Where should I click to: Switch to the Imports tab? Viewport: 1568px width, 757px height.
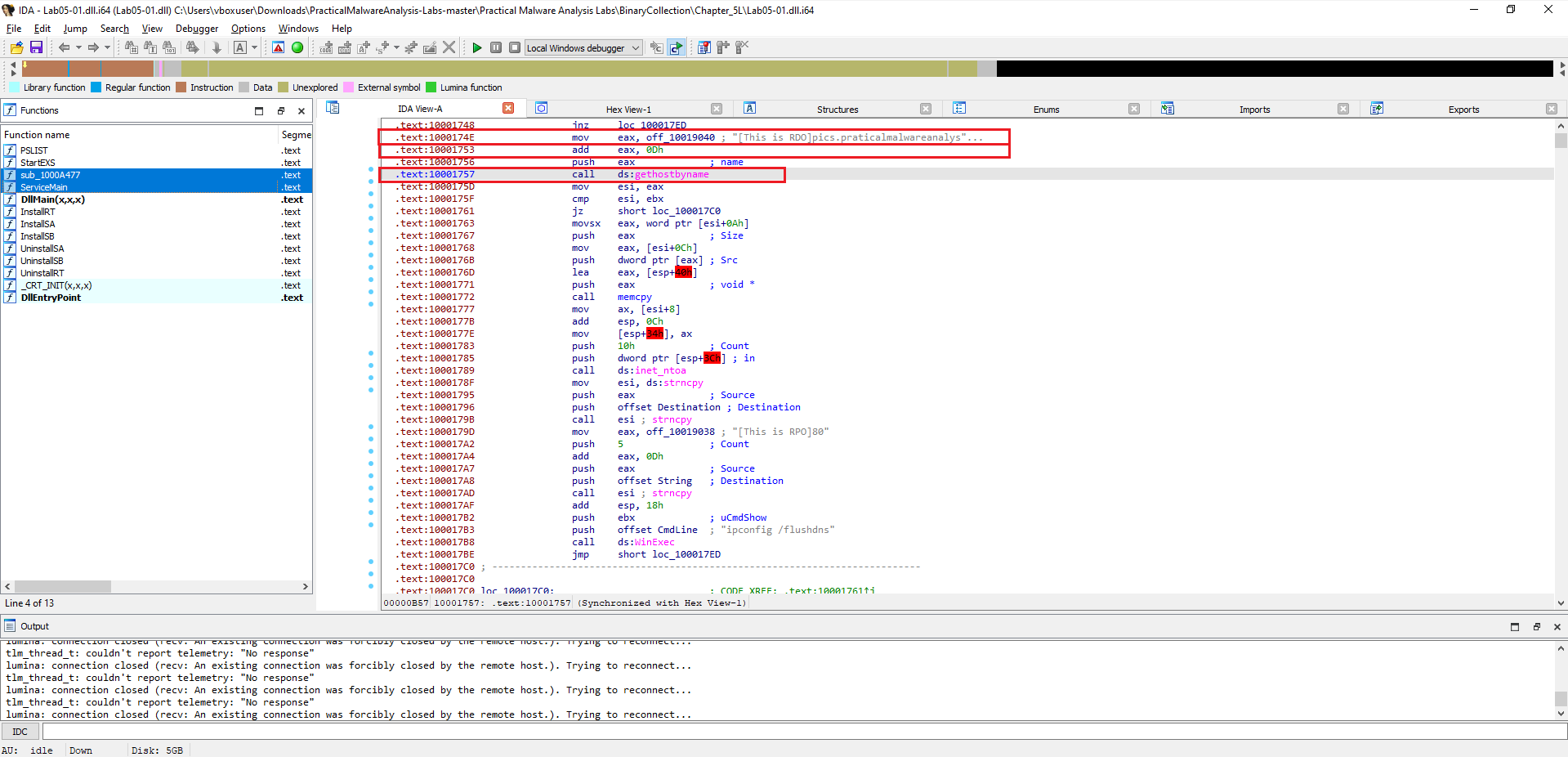(x=1255, y=108)
